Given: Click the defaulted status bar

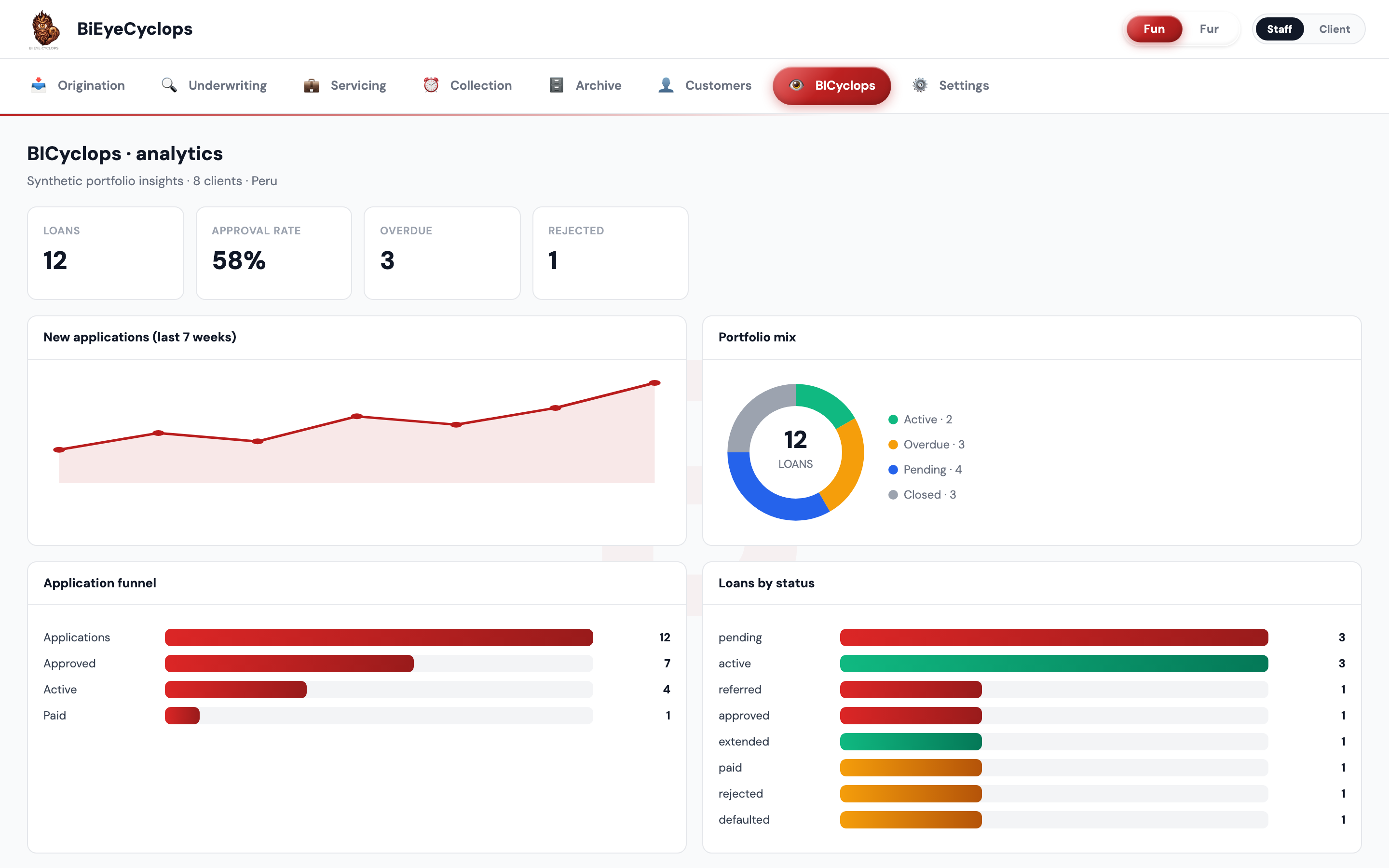Looking at the screenshot, I should click(911, 820).
